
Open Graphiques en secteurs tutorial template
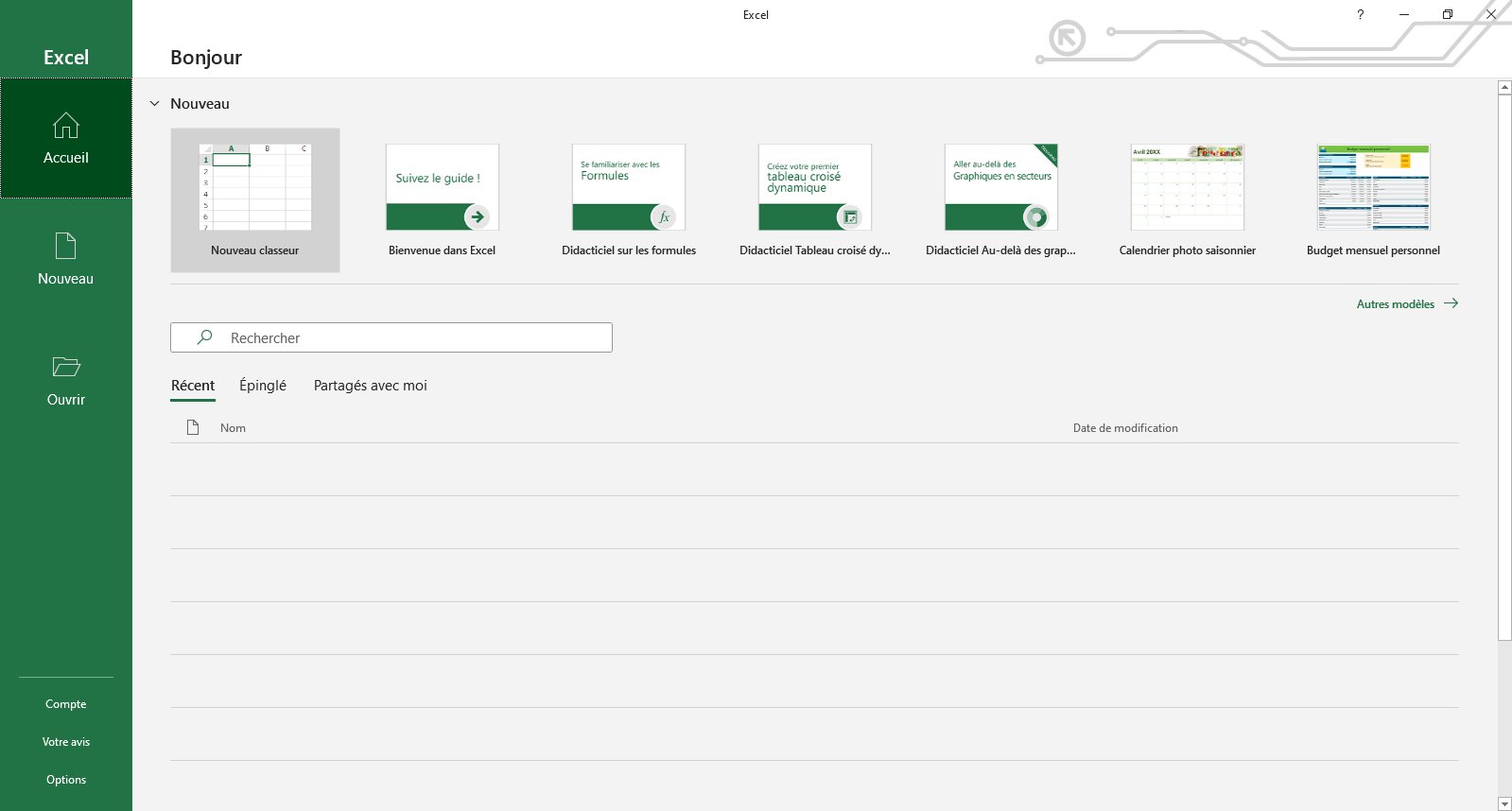pyautogui.click(x=1000, y=200)
